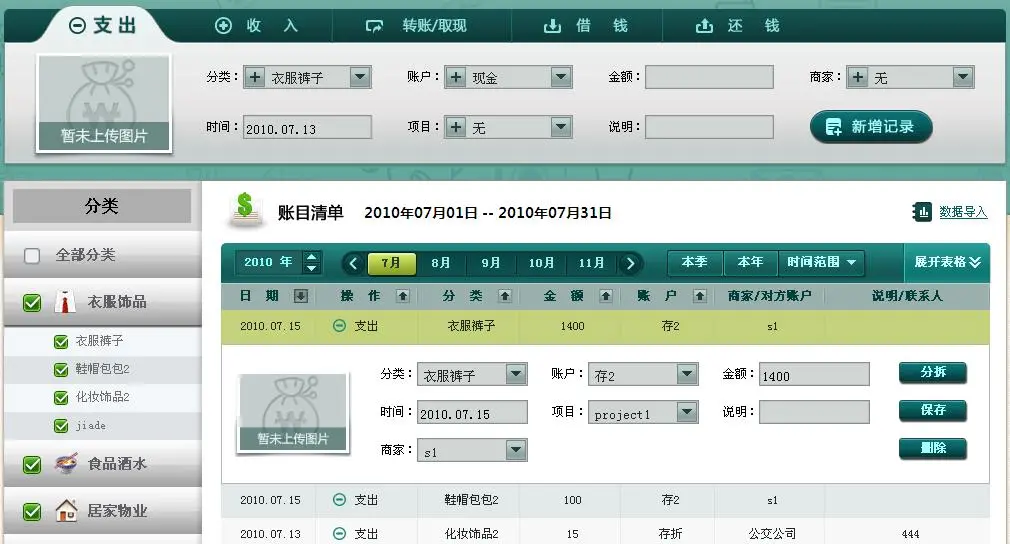The height and width of the screenshot is (544, 1010).
Task: Click 衣服饰品 category tie icon
Action: click(x=65, y=301)
